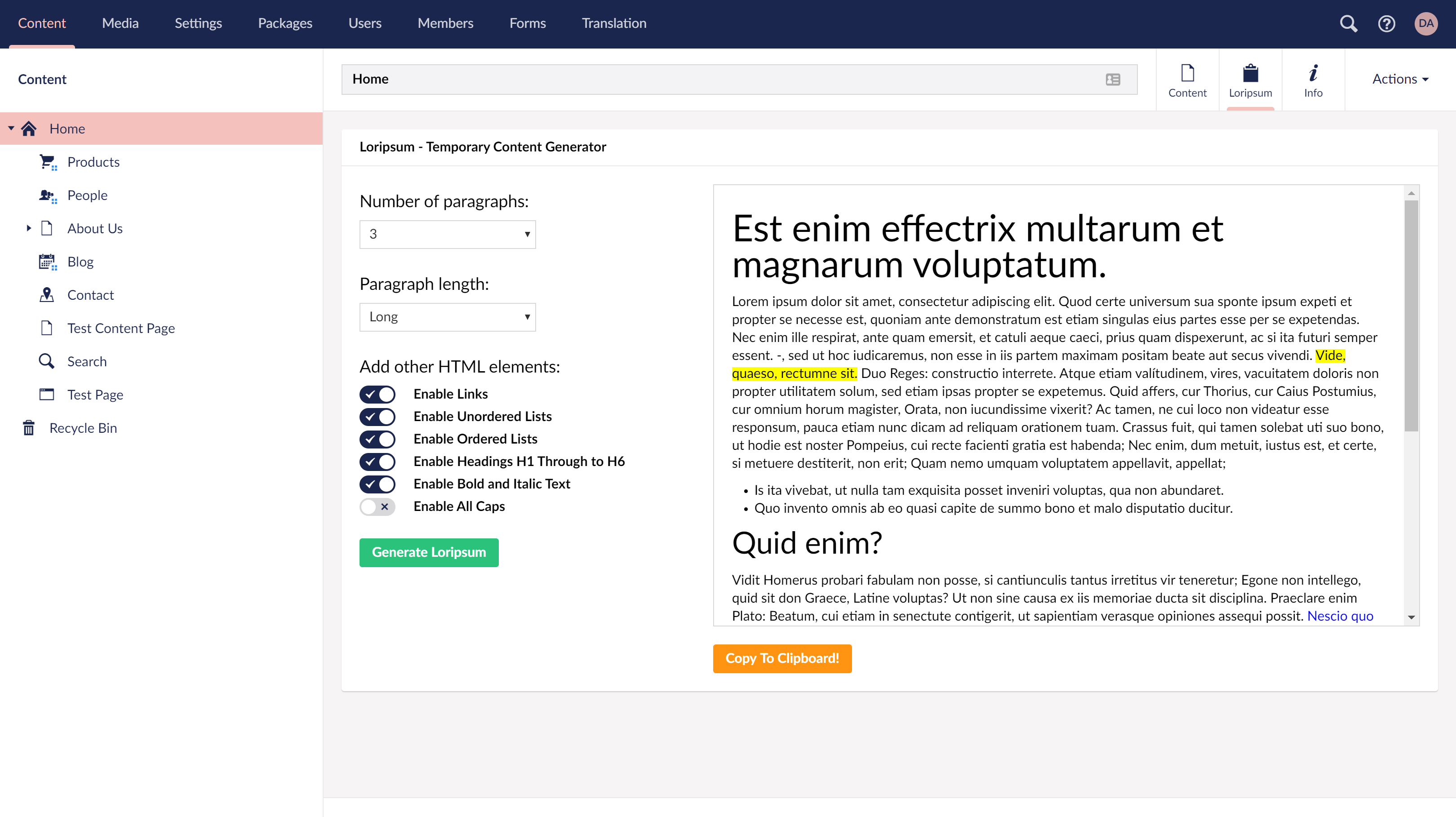Switch to the Media section
This screenshot has width=1456, height=817.
(x=120, y=23)
